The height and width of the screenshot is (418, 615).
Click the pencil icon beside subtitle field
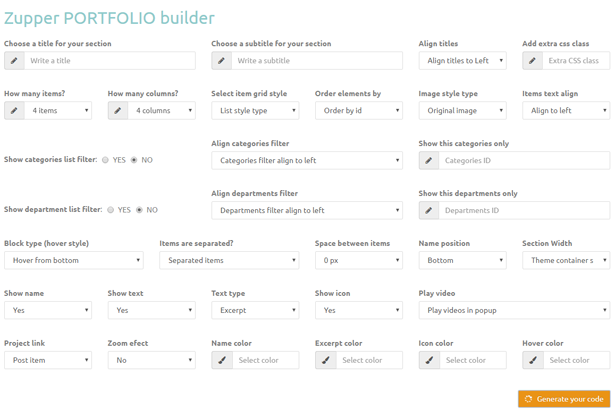(x=221, y=61)
